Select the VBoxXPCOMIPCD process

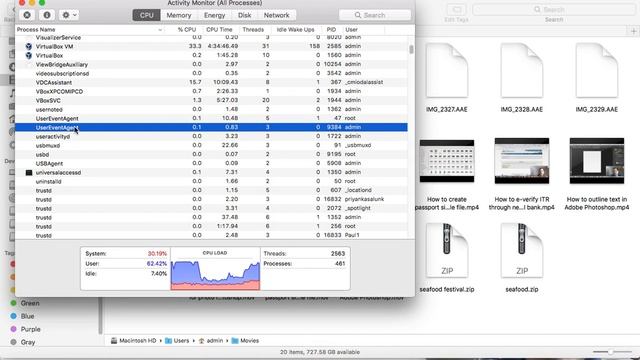point(211,91)
